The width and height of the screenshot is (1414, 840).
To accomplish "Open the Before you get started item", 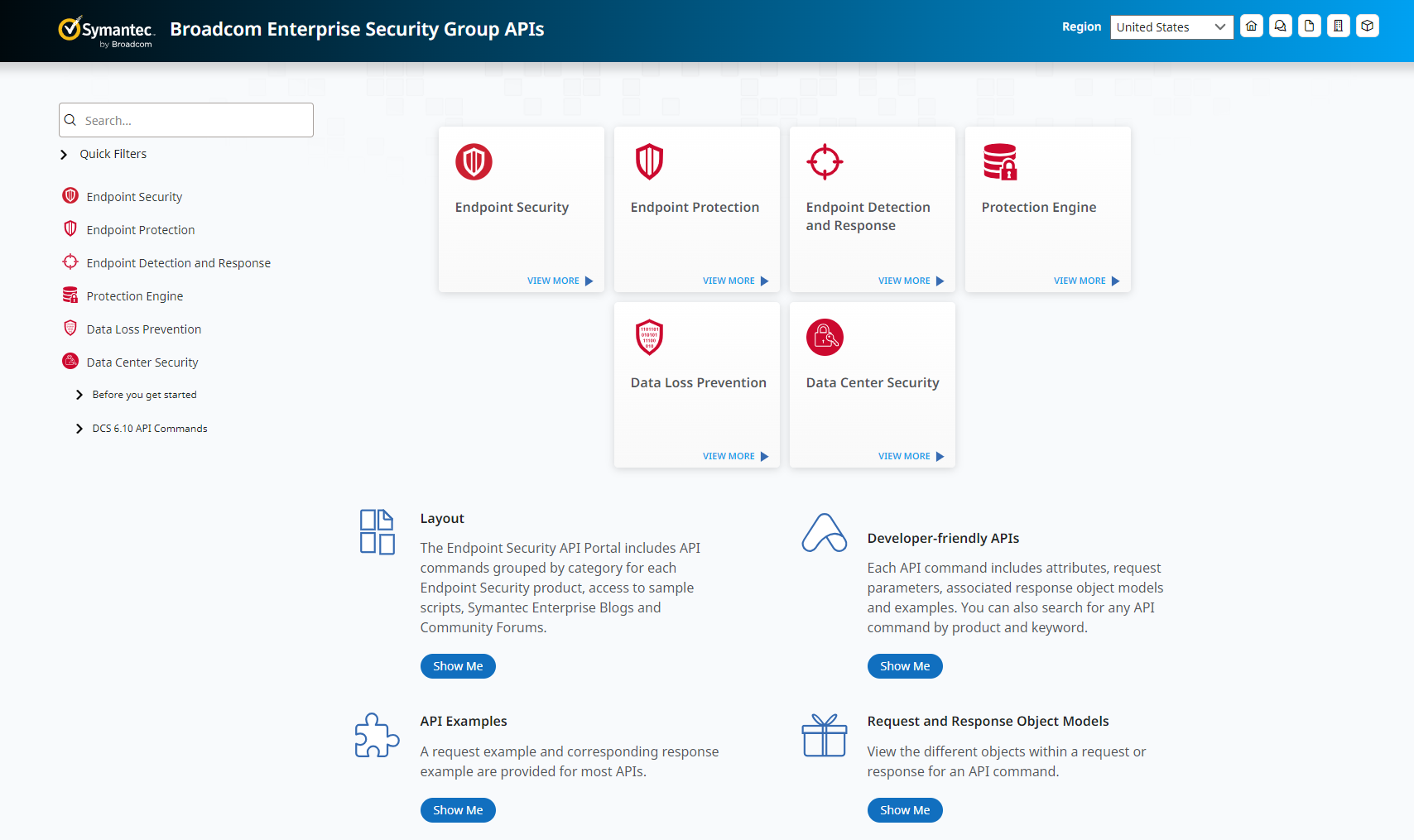I will pos(144,395).
